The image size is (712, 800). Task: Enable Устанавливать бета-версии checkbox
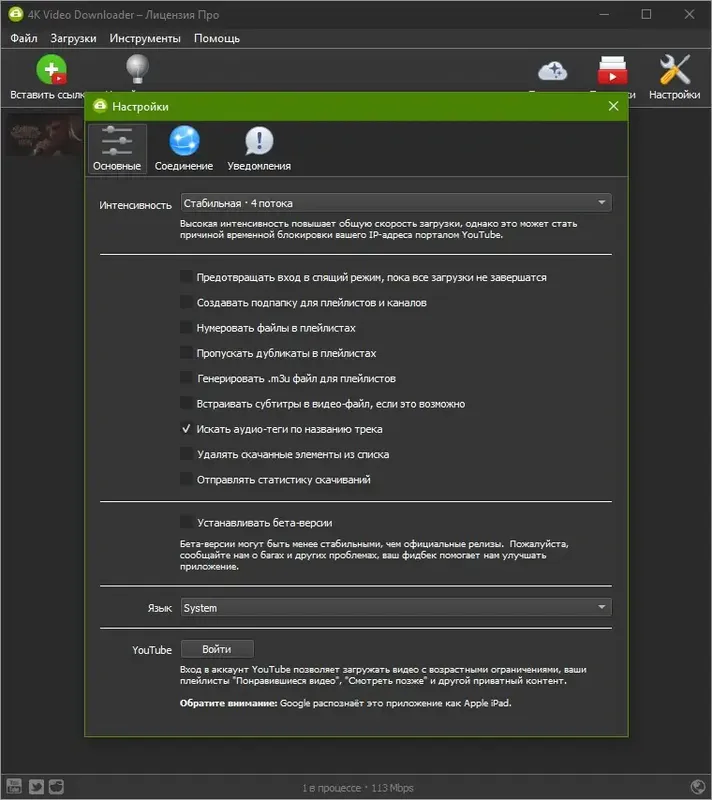point(186,522)
